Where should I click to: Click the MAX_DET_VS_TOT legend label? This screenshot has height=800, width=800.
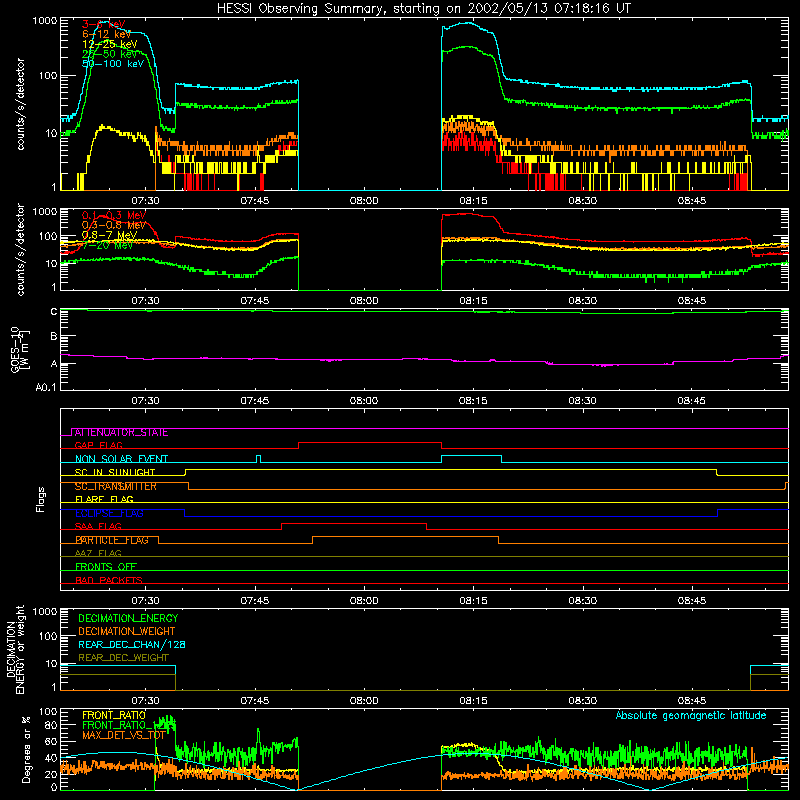click(x=123, y=735)
